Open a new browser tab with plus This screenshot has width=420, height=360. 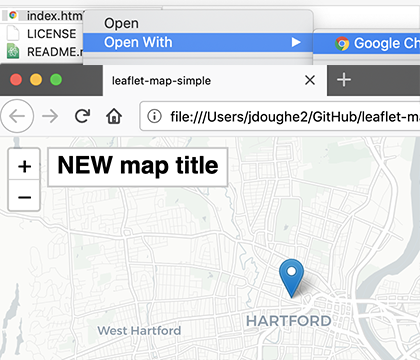pyautogui.click(x=344, y=80)
